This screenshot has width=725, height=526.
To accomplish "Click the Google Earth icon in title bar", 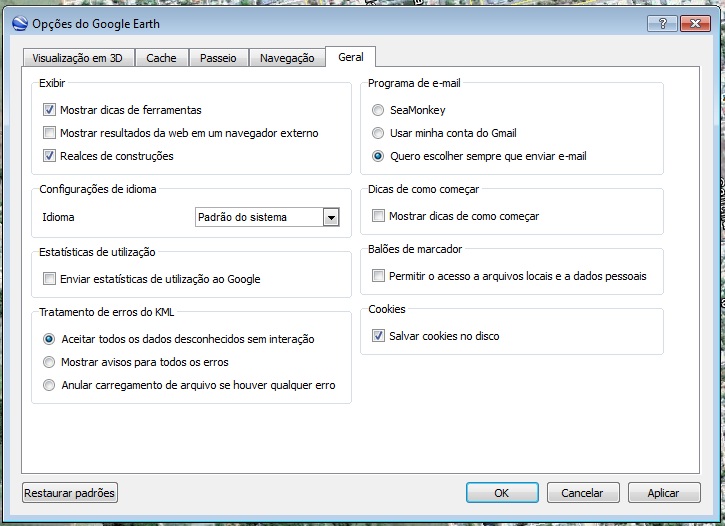I will click(x=19, y=23).
